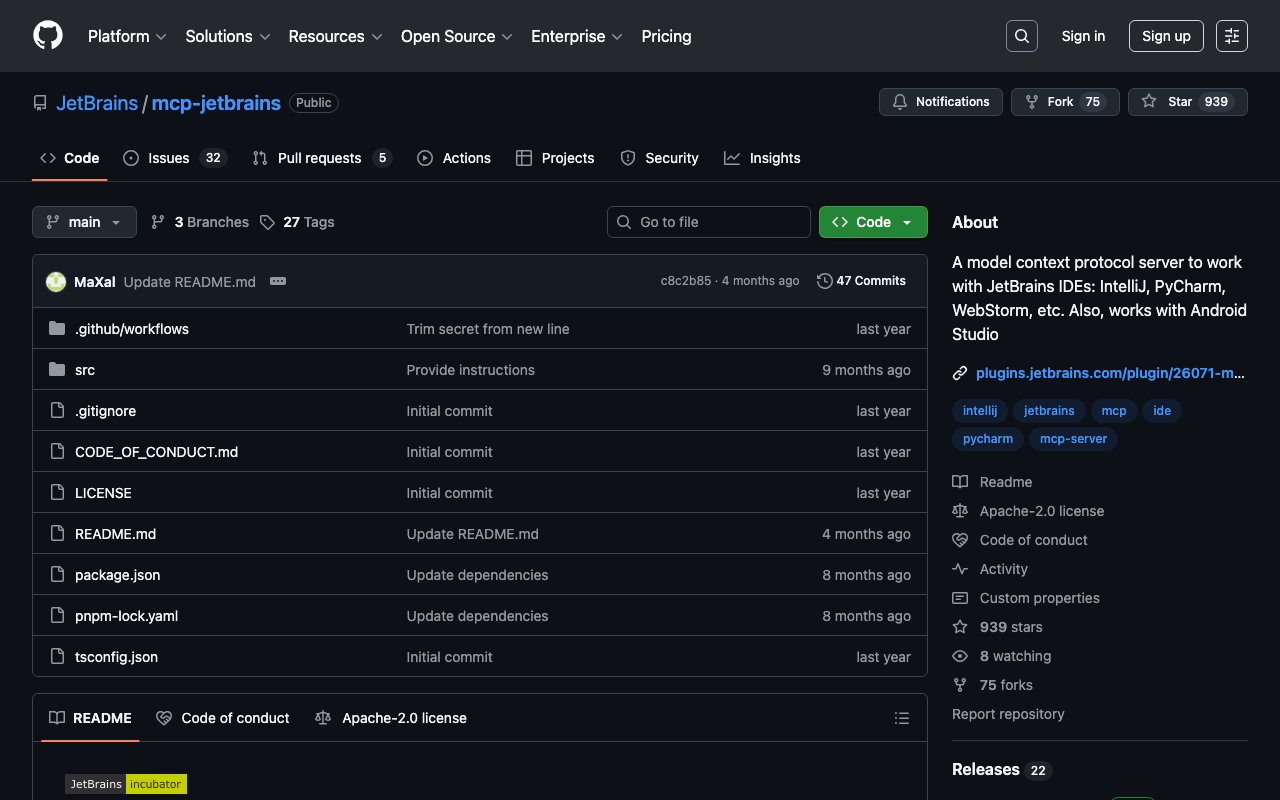Viewport: 1280px width, 800px height.
Task: Open the plugins.jetbrains.com link
Action: coord(1109,373)
